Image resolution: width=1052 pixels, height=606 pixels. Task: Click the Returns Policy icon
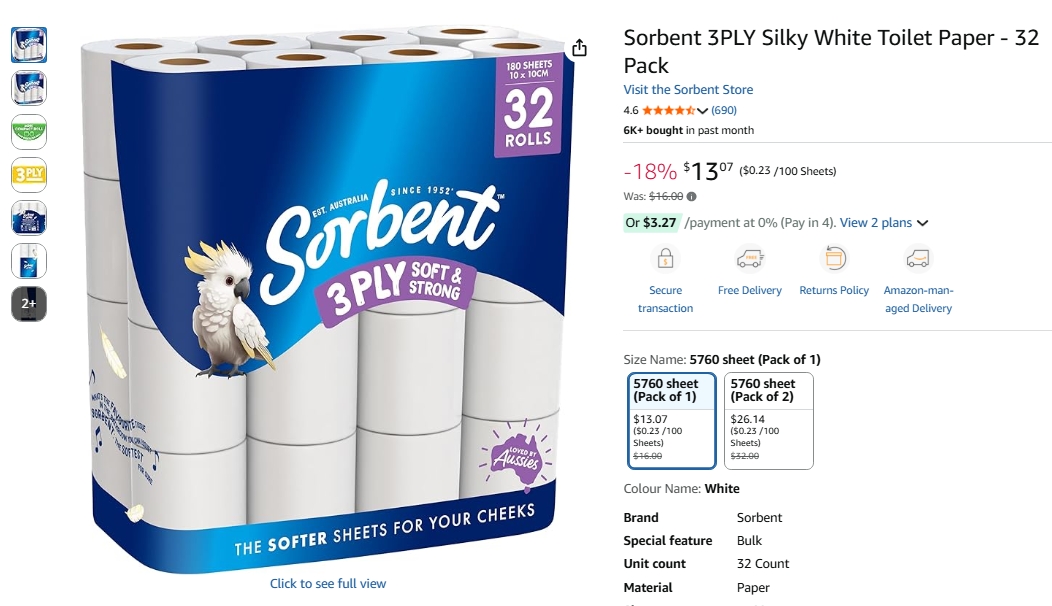(x=833, y=259)
